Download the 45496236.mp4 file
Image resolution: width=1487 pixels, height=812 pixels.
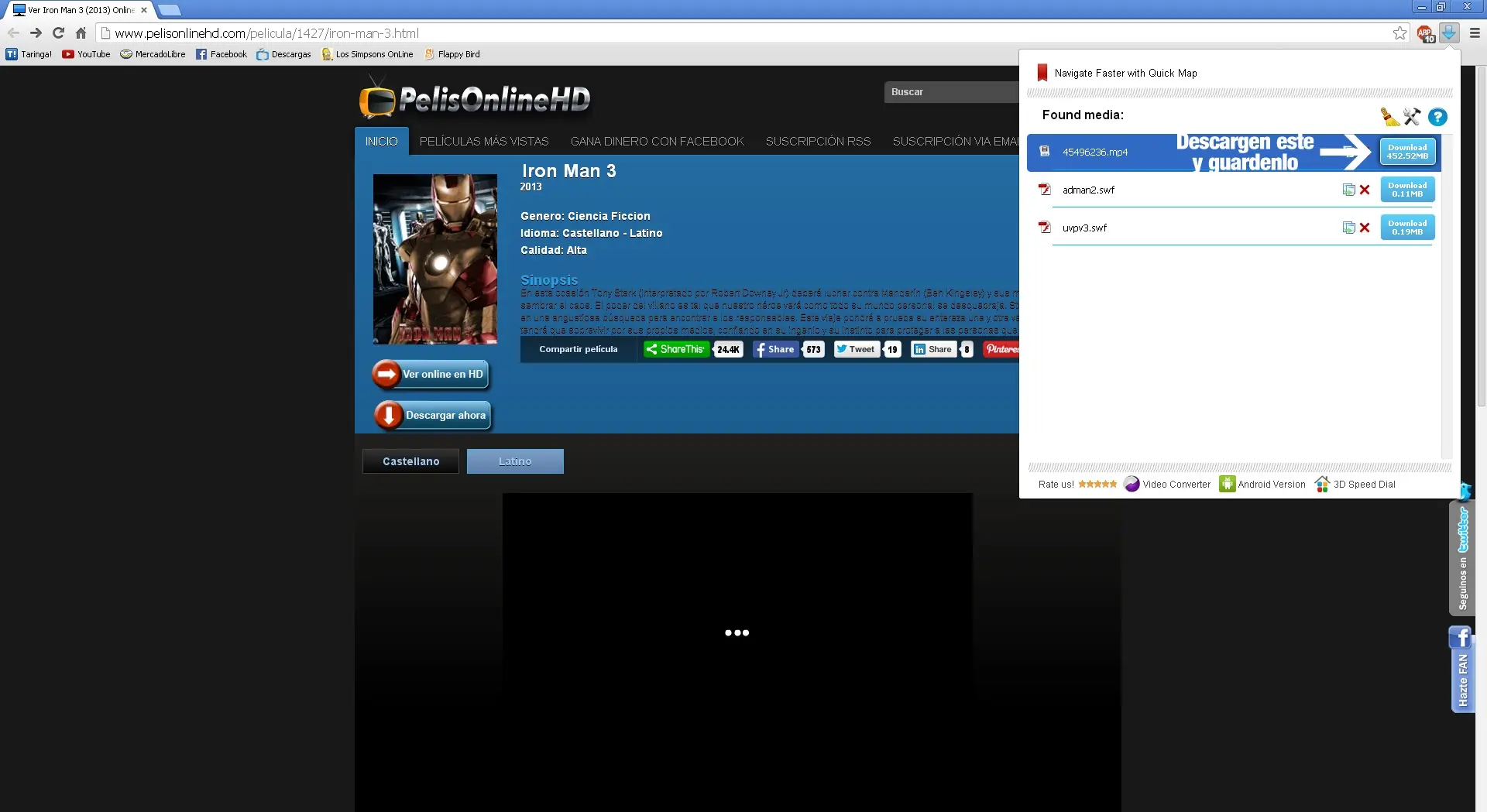tap(1407, 152)
